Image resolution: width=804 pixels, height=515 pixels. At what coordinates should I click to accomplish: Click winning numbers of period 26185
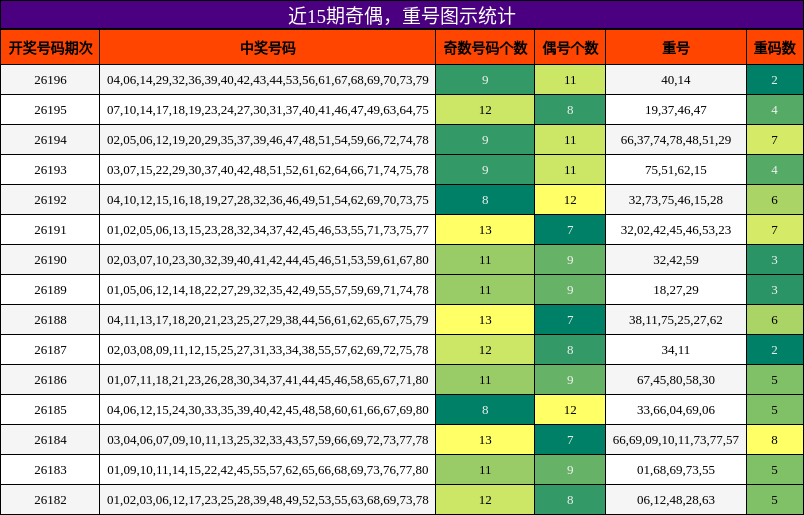[x=268, y=410]
